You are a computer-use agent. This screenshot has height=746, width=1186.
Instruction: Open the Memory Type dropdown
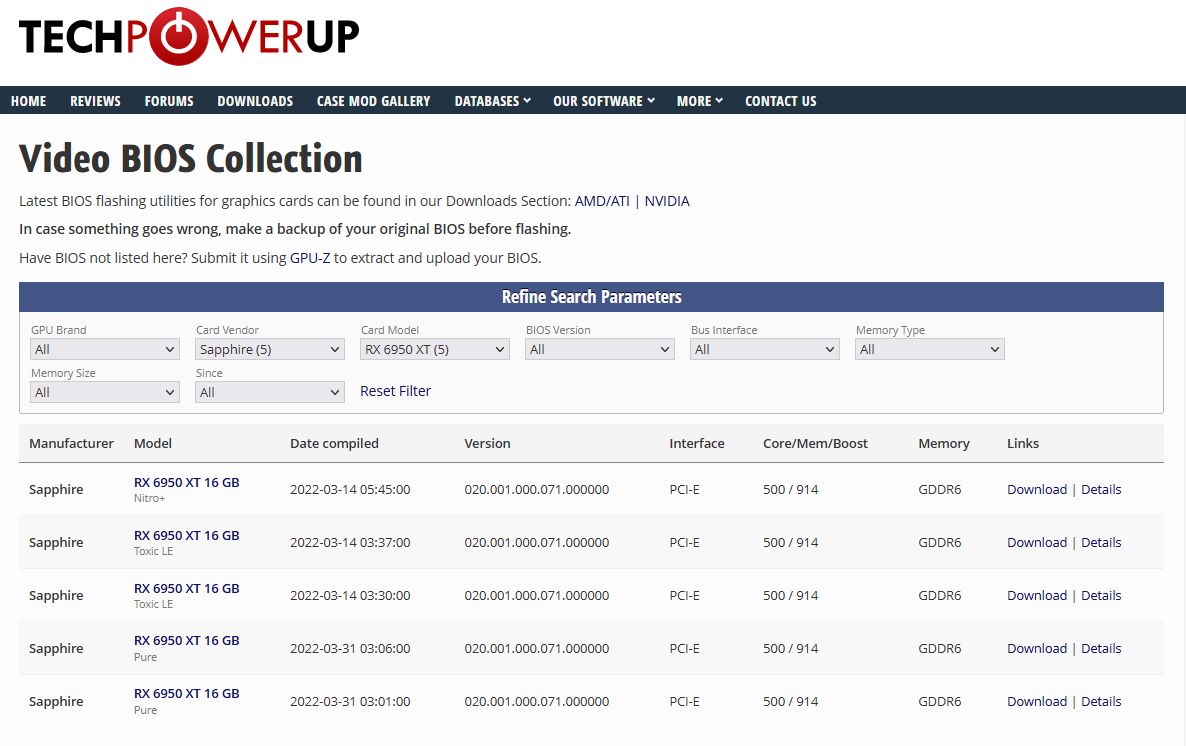coord(929,349)
